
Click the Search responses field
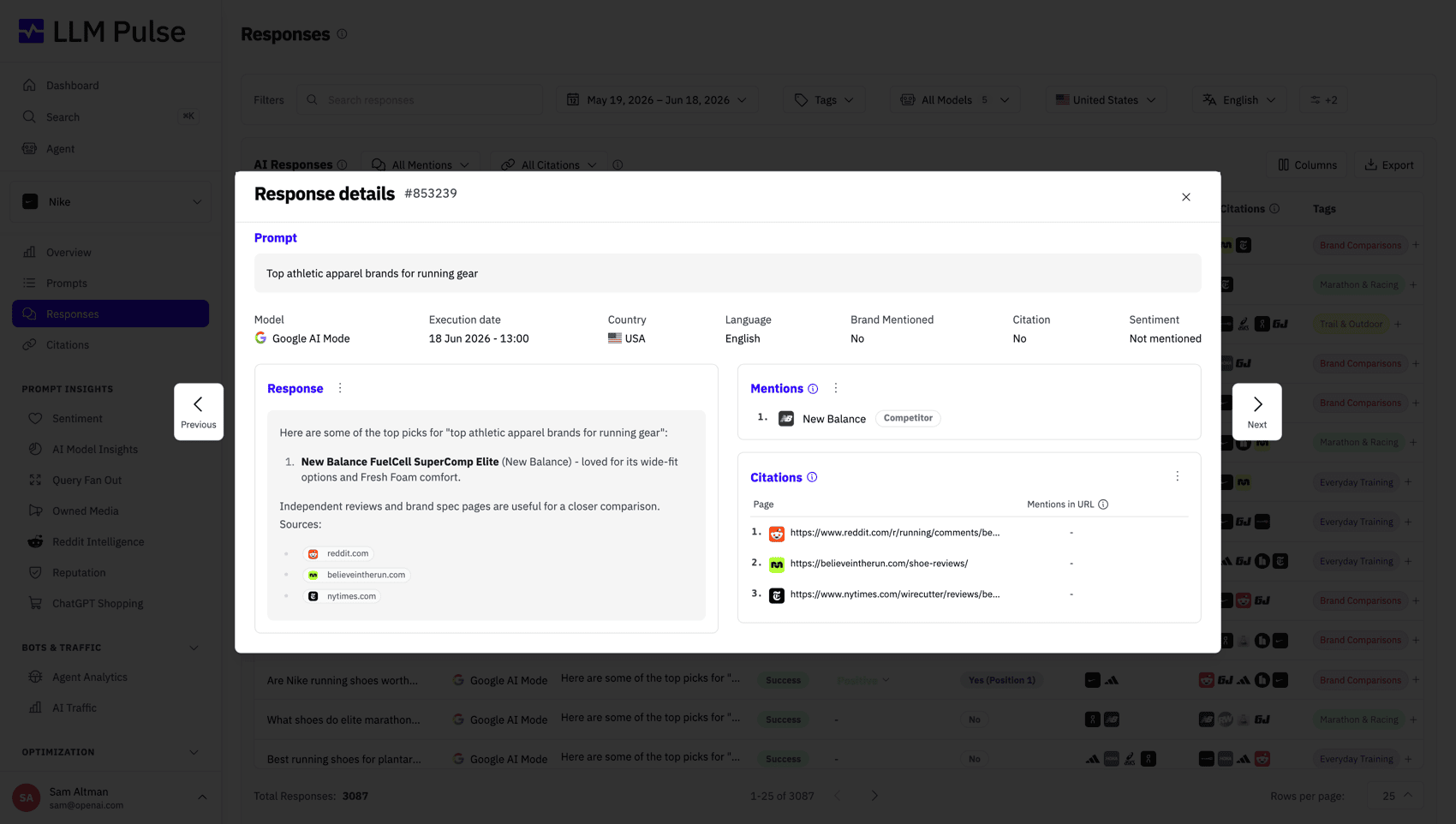point(420,100)
